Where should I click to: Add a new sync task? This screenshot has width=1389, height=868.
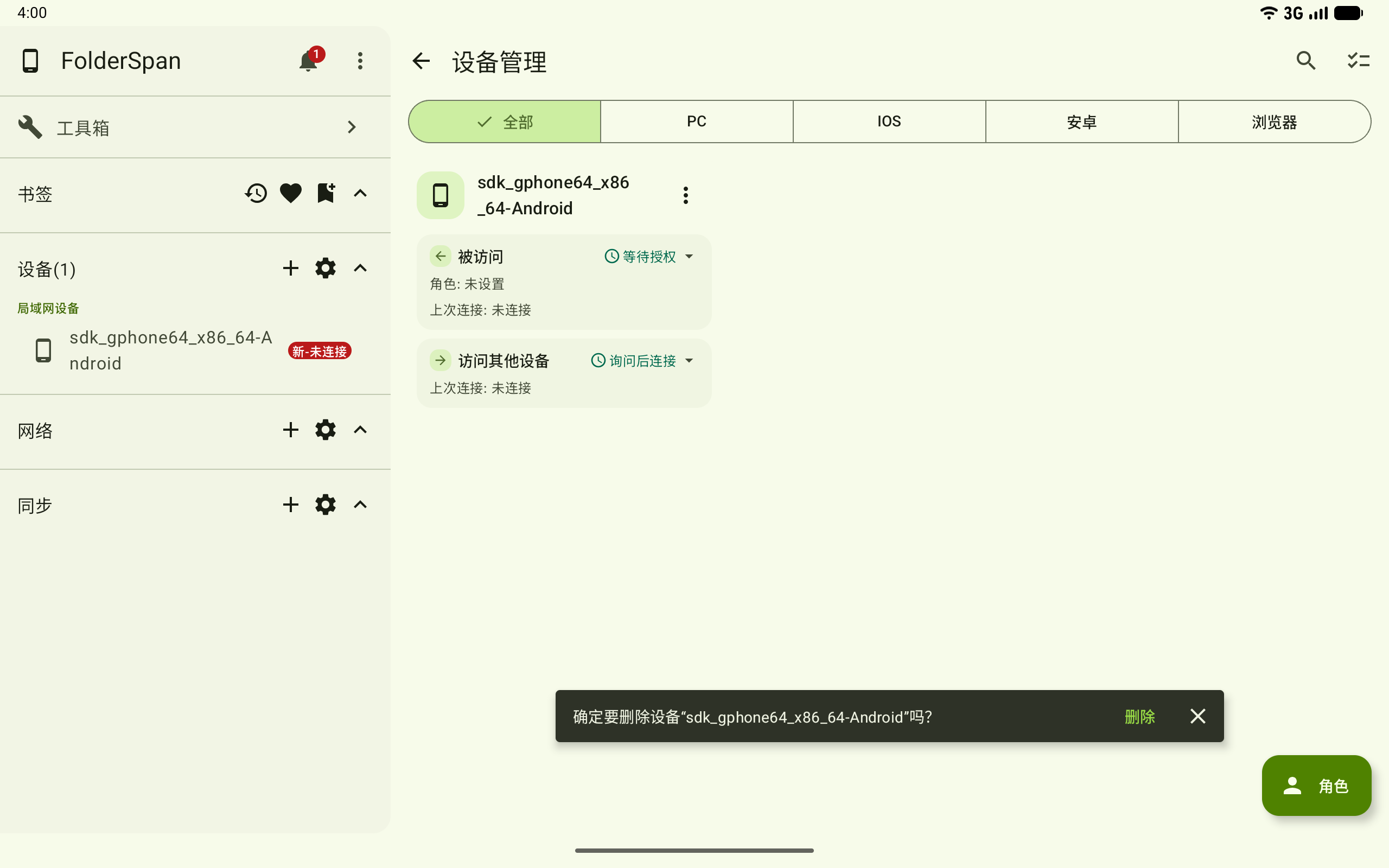[x=290, y=505]
